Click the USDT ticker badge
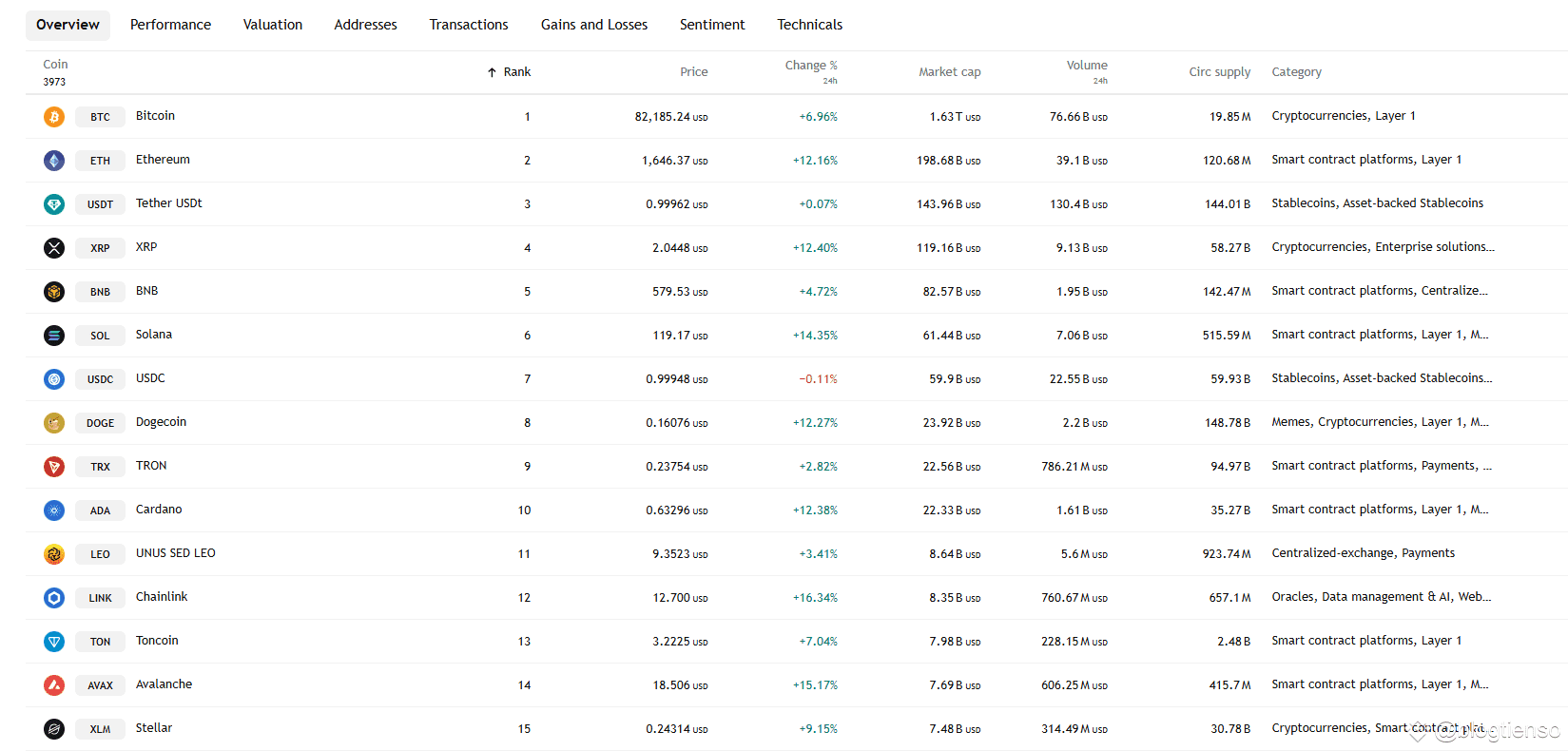 (100, 204)
